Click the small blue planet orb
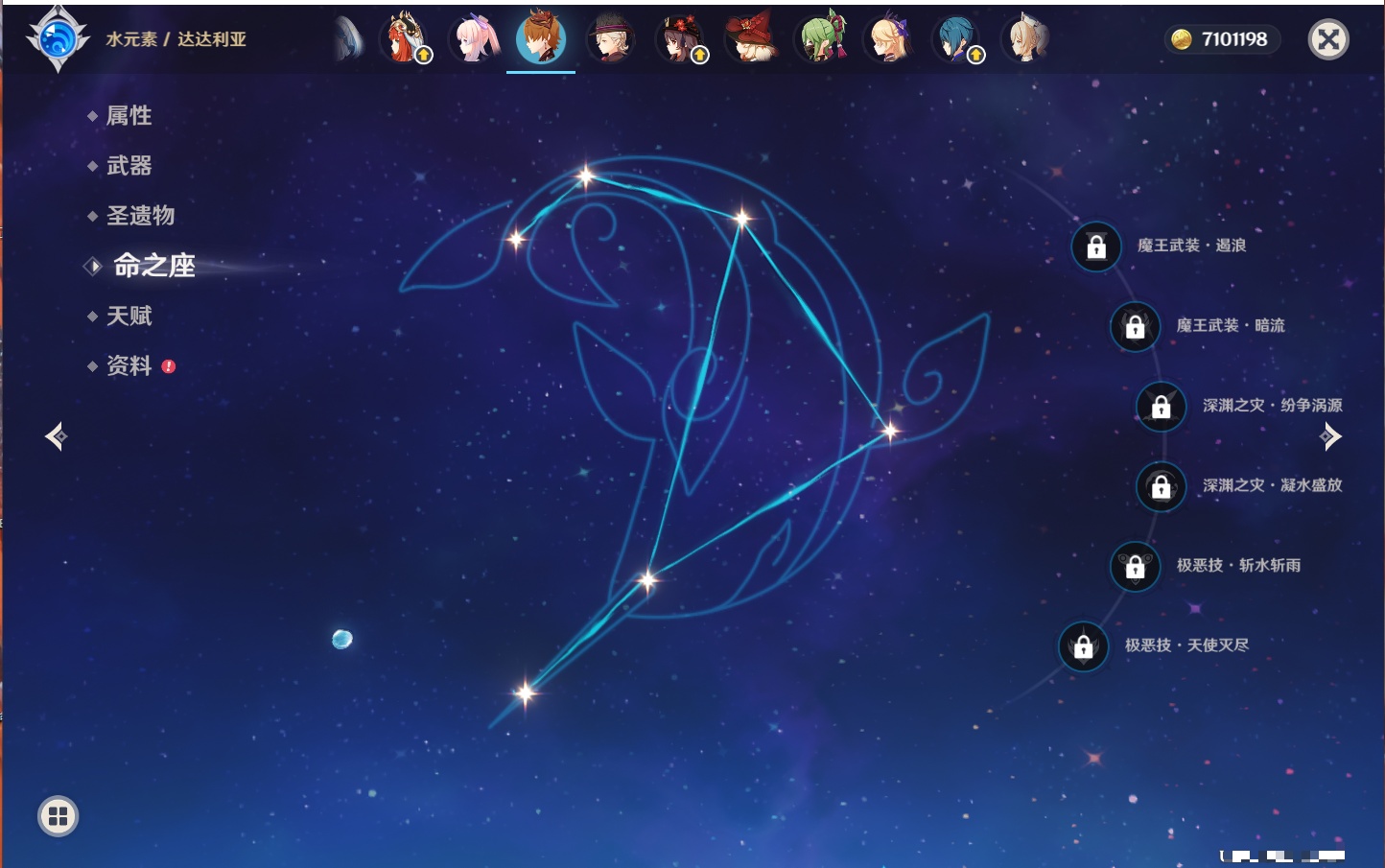Image resolution: width=1385 pixels, height=868 pixels. pyautogui.click(x=341, y=639)
